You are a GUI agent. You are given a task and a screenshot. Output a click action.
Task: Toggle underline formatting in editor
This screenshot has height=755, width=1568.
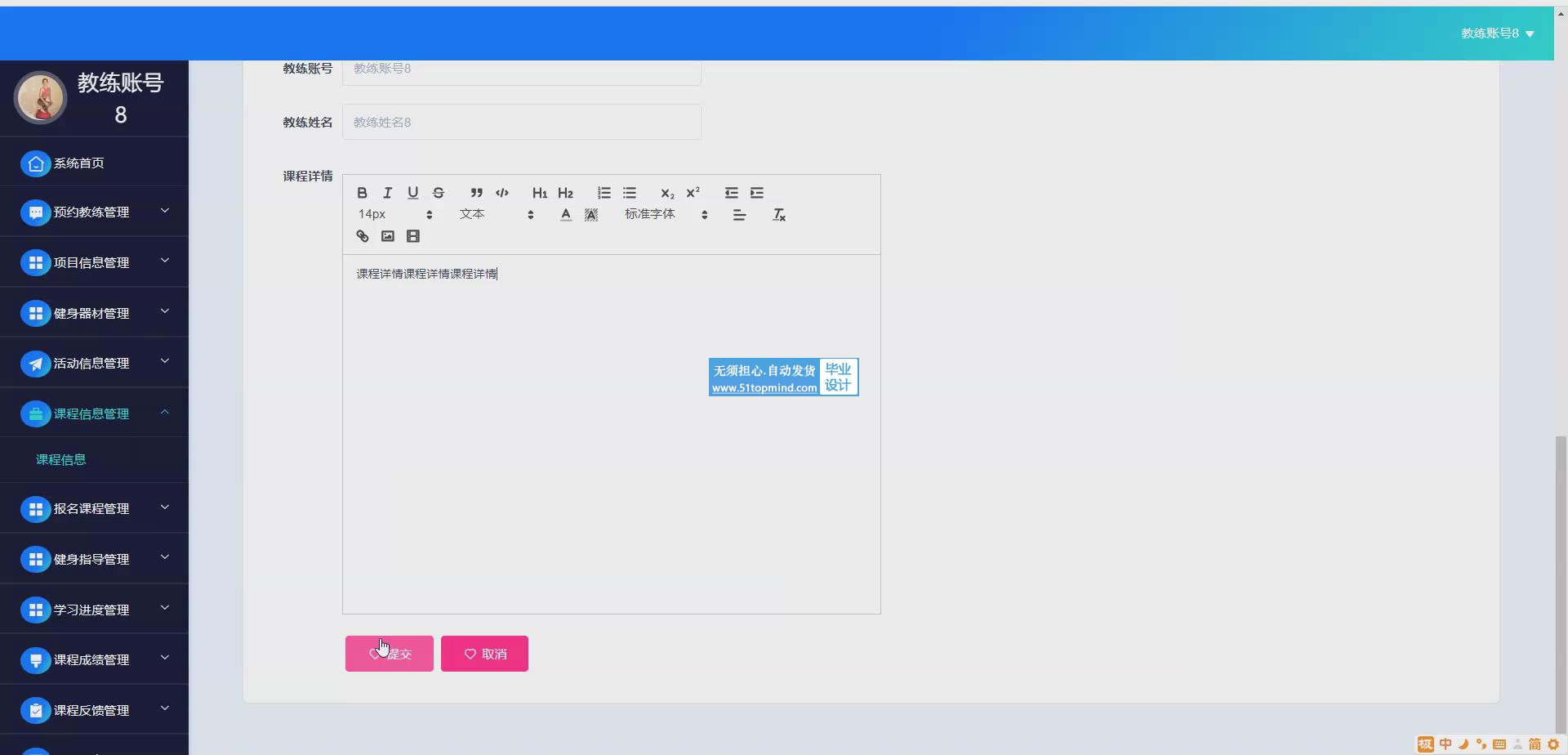coord(412,193)
